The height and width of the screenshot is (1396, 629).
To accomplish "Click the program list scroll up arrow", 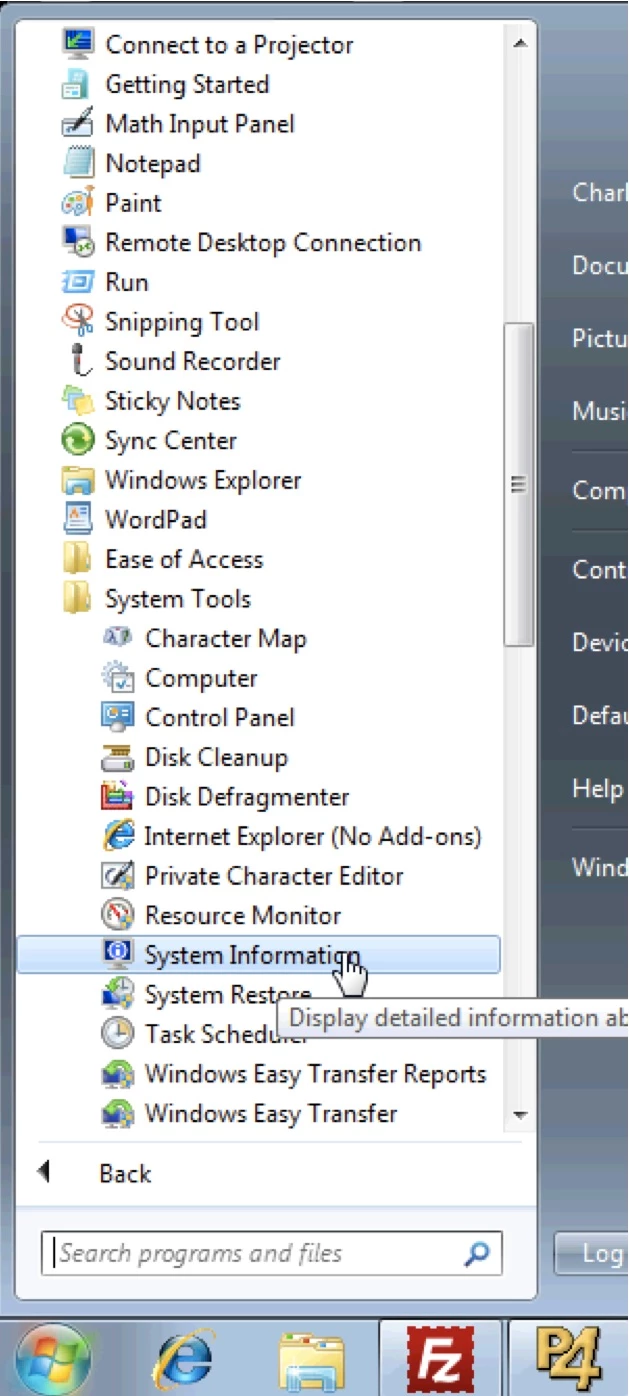I will pos(519,43).
